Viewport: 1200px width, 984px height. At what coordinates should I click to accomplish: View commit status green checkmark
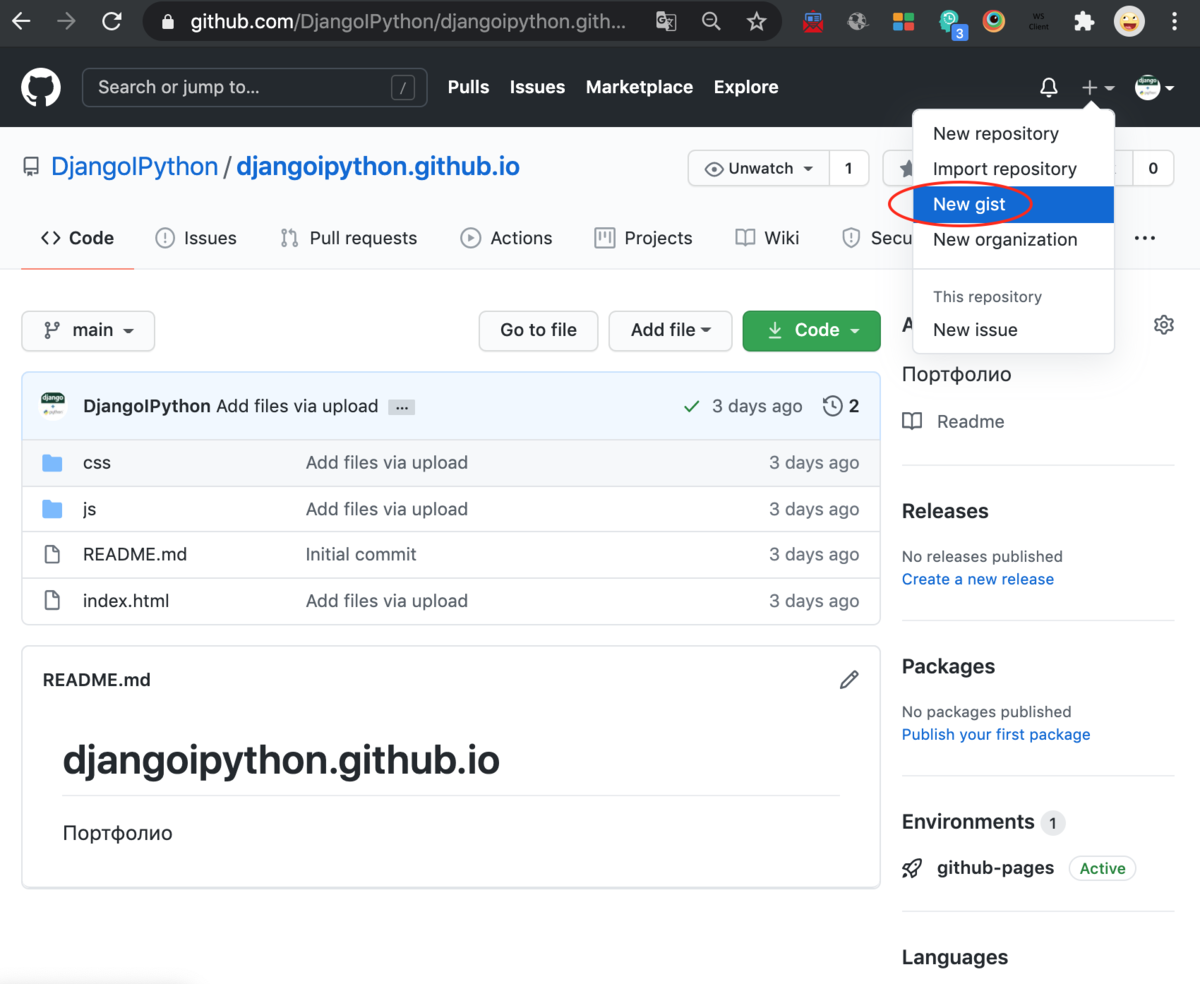pos(691,406)
